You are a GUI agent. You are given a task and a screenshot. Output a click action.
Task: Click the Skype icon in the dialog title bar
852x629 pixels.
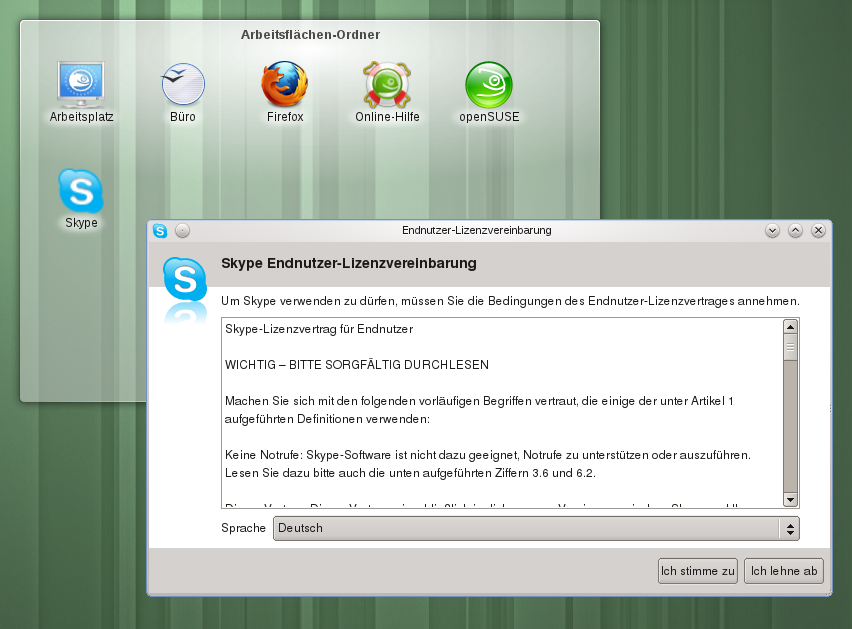click(160, 231)
